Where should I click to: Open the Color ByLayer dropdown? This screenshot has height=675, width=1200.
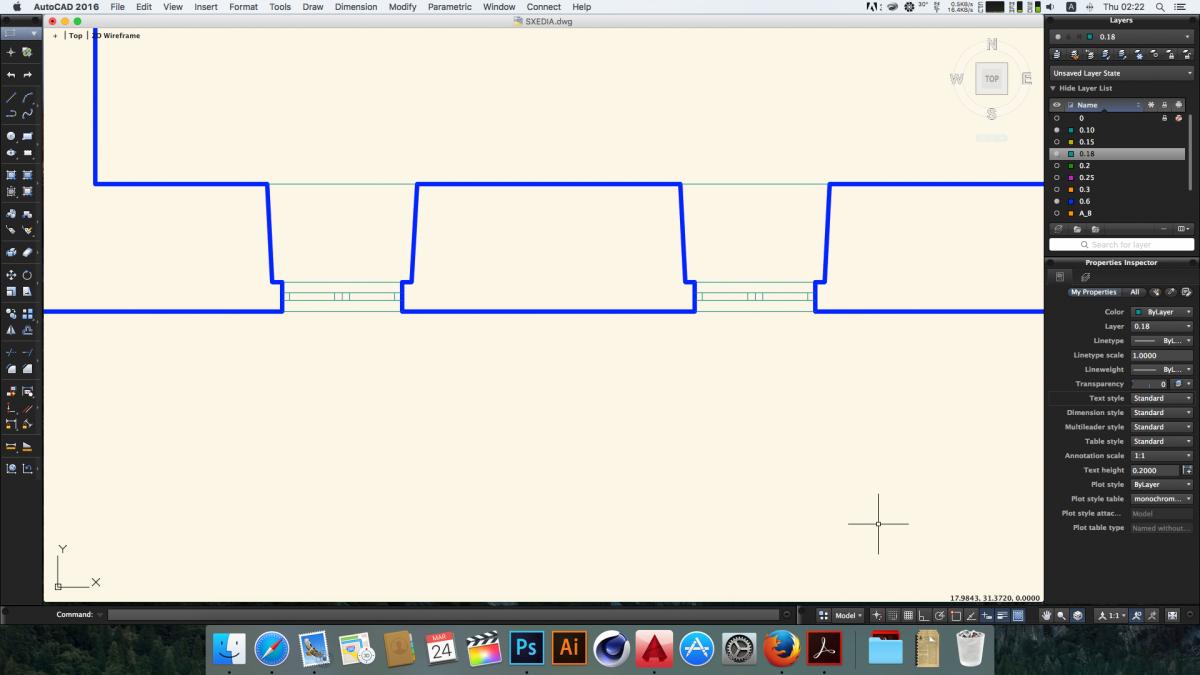click(x=1162, y=312)
